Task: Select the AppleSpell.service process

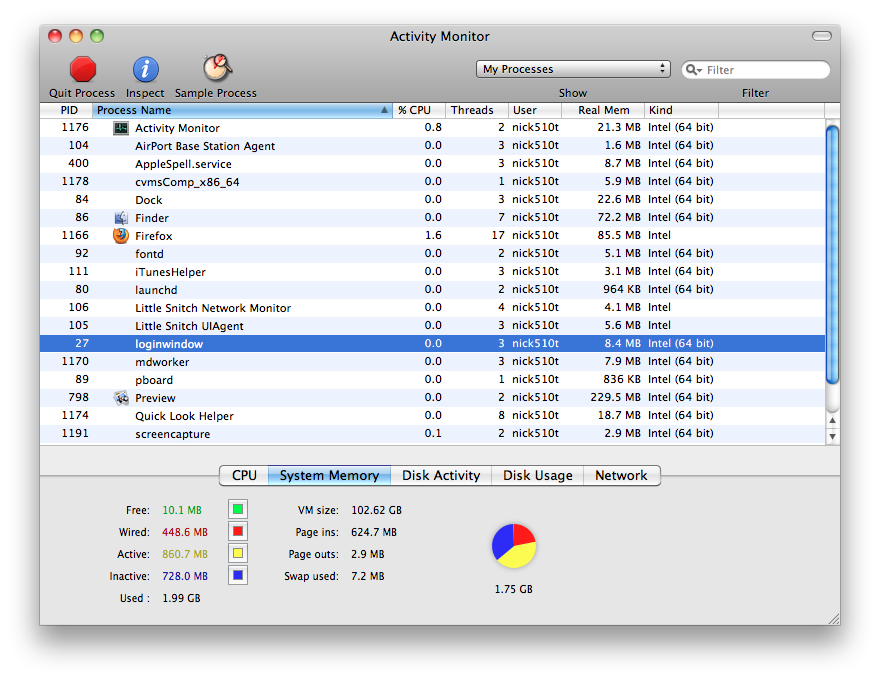Action: [x=432, y=164]
